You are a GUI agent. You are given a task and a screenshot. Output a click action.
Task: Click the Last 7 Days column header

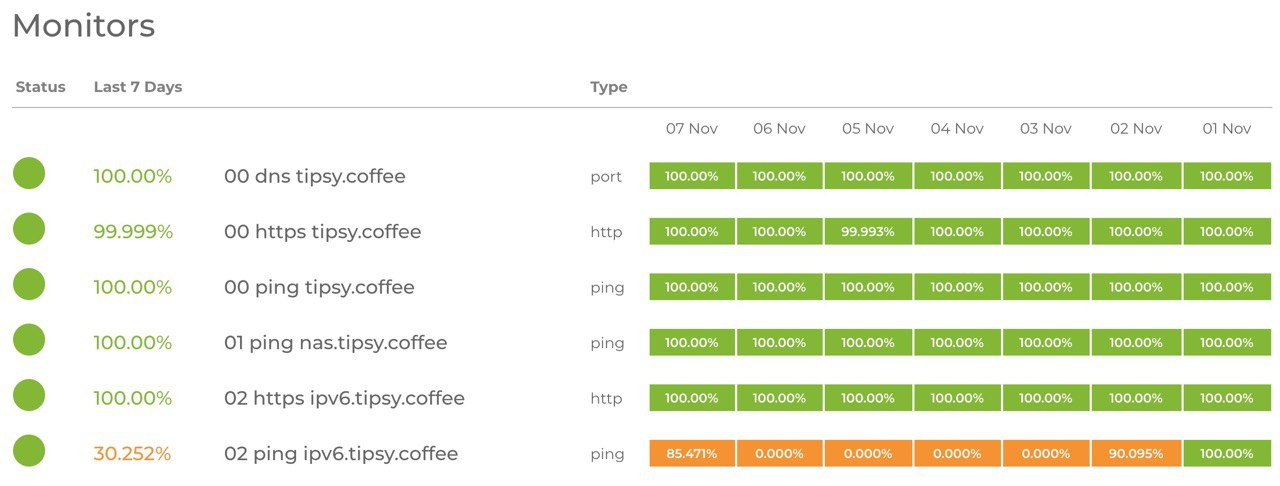(138, 87)
